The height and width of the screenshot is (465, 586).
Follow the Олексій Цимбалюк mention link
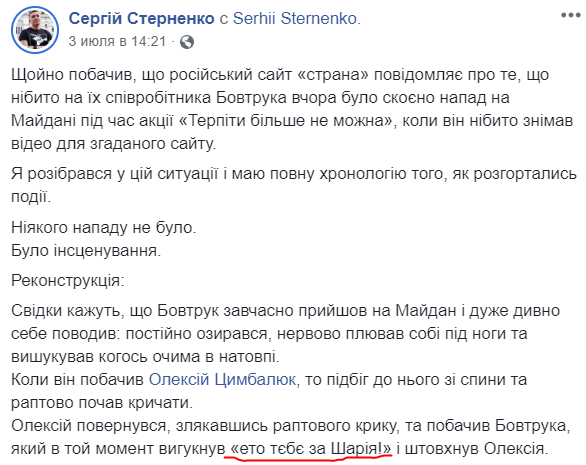(222, 379)
